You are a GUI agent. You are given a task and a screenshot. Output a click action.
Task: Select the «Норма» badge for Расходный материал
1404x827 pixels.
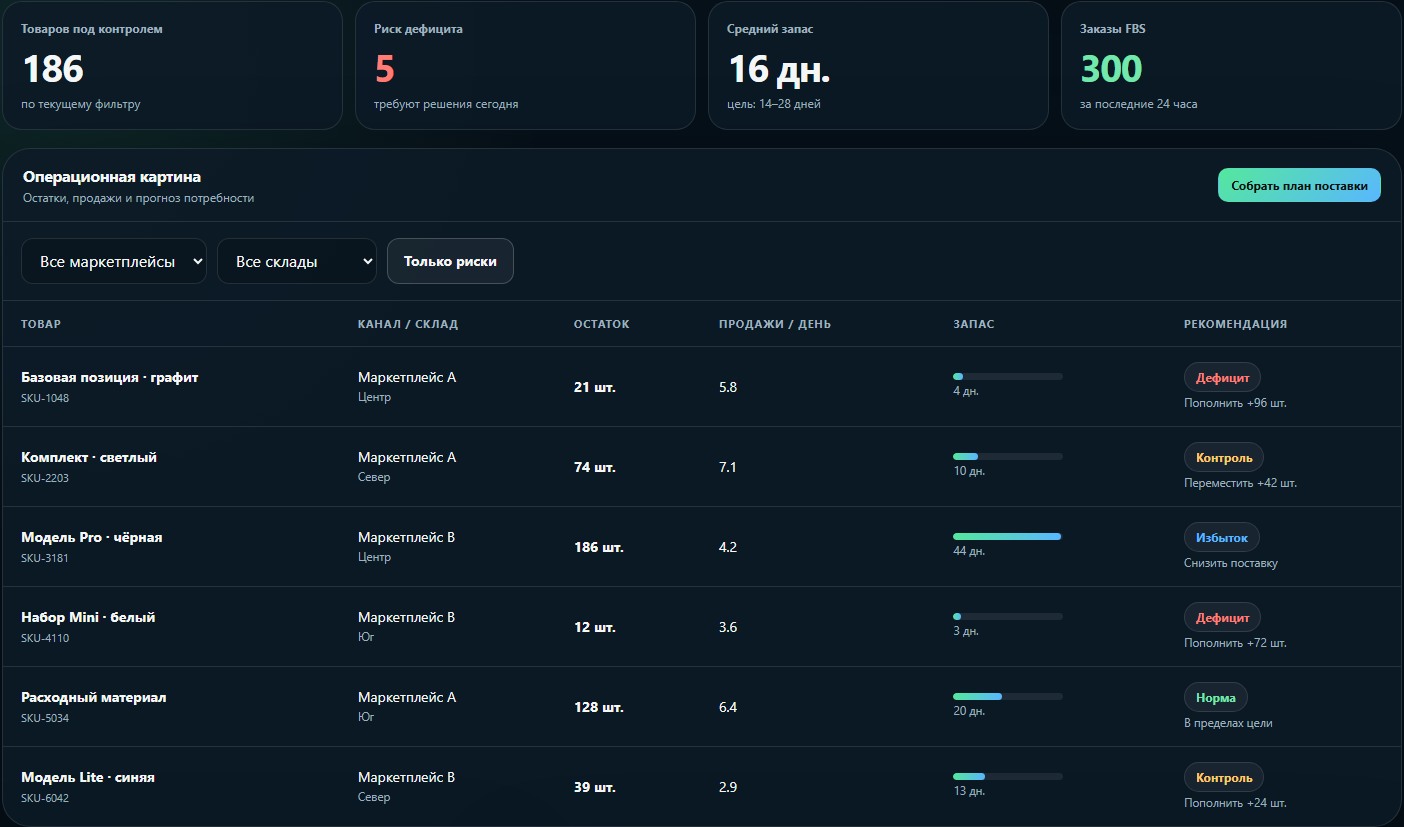[1216, 697]
